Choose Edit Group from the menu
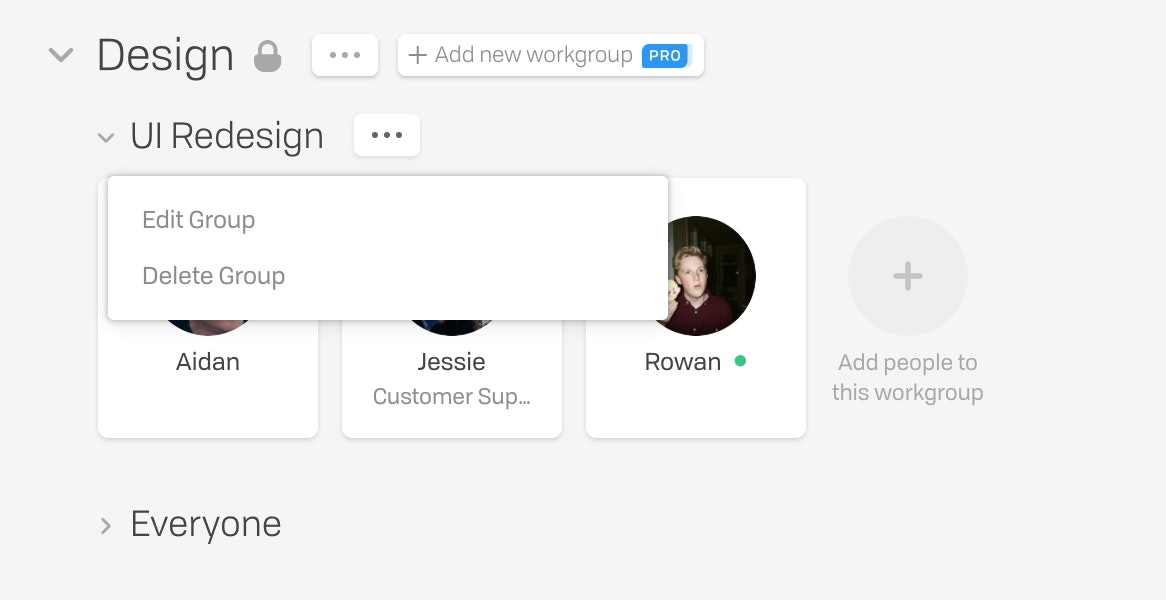 199,220
